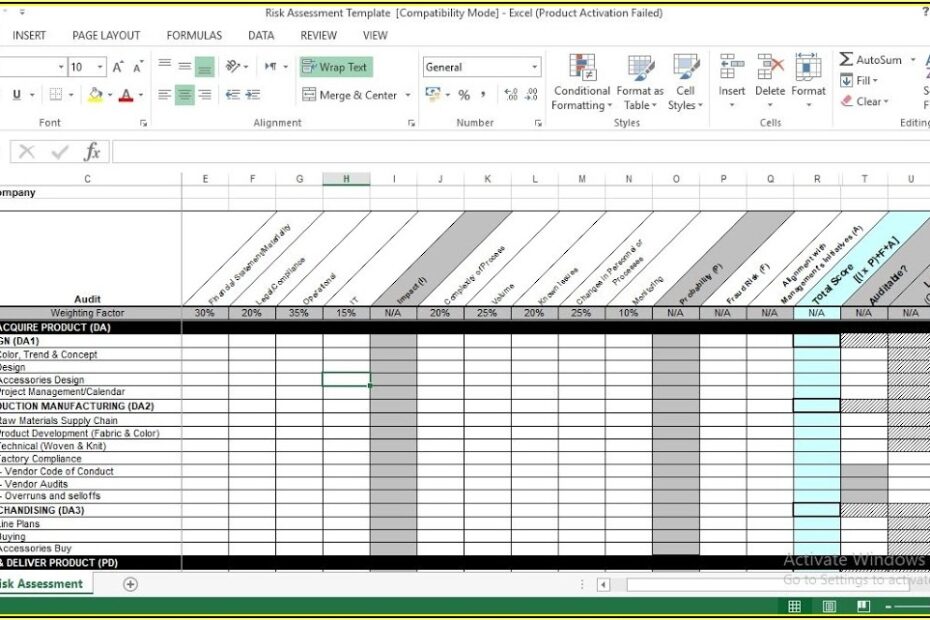
Task: Open the Number Format dropdown showing General
Action: point(480,67)
